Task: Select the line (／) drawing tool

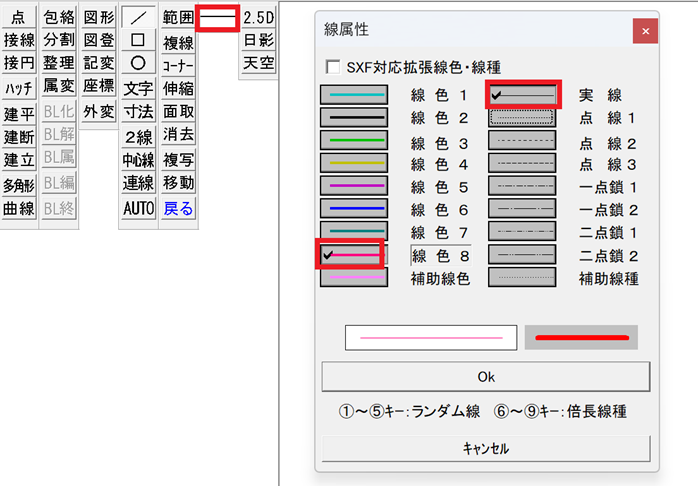Action: (x=138, y=17)
